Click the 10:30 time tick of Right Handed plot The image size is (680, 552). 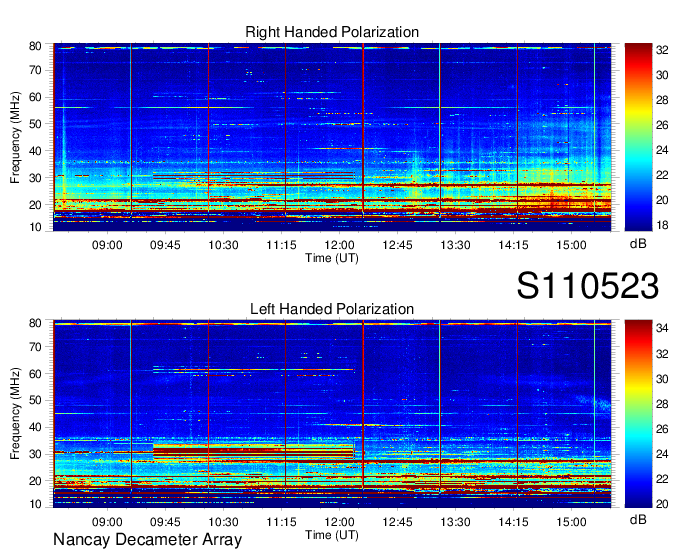223,245
